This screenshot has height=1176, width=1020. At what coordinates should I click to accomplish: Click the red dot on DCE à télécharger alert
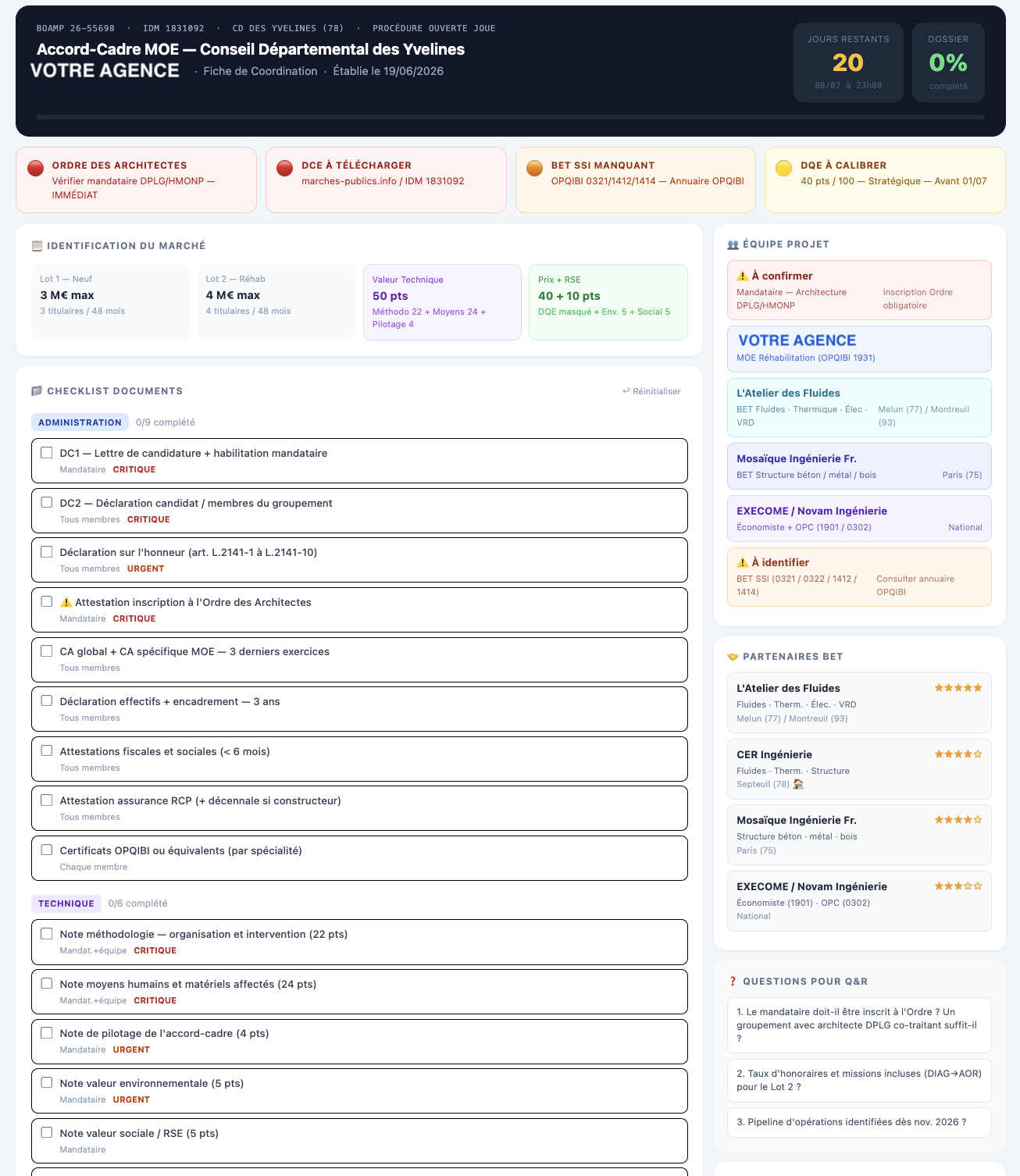coord(285,168)
